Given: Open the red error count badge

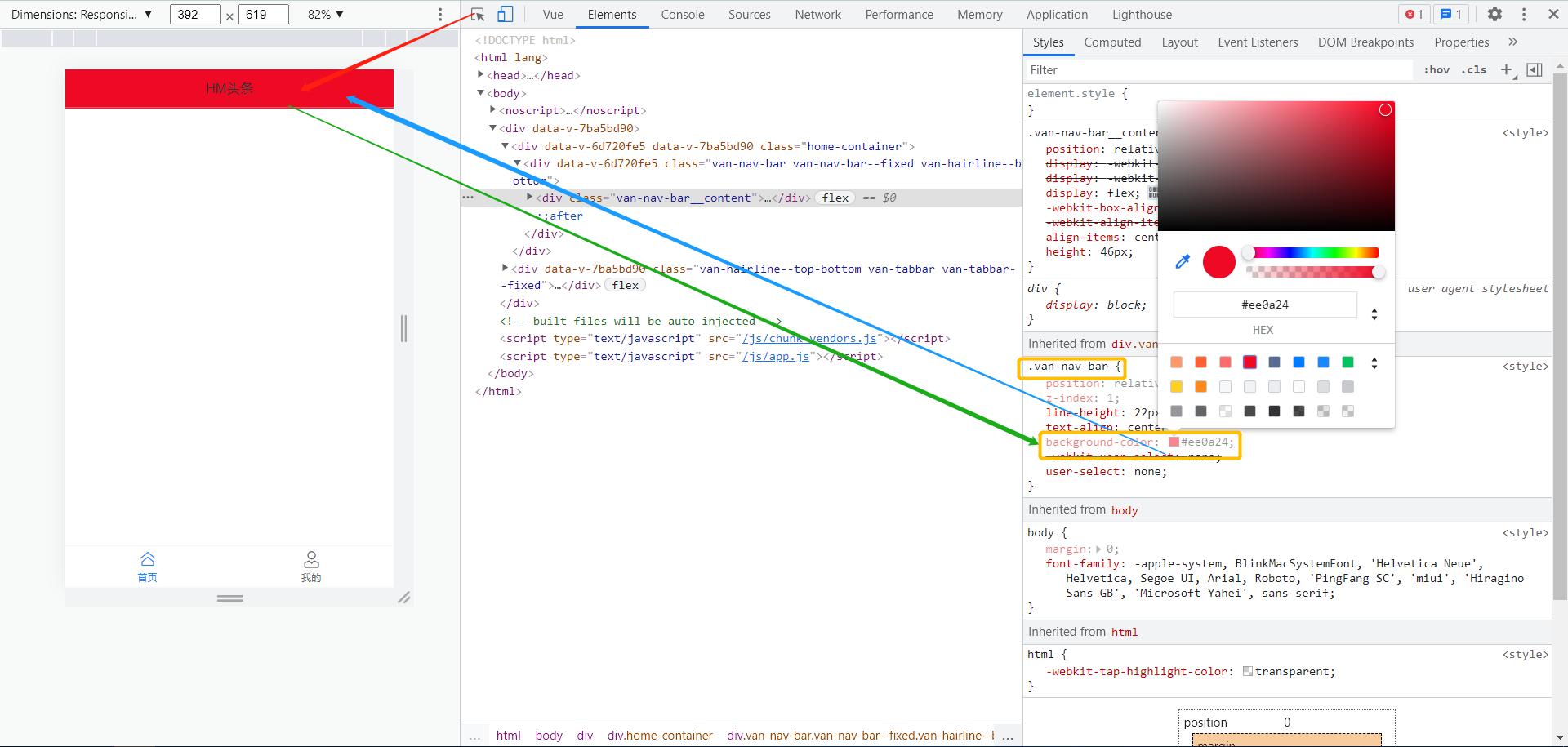Looking at the screenshot, I should [x=1414, y=14].
